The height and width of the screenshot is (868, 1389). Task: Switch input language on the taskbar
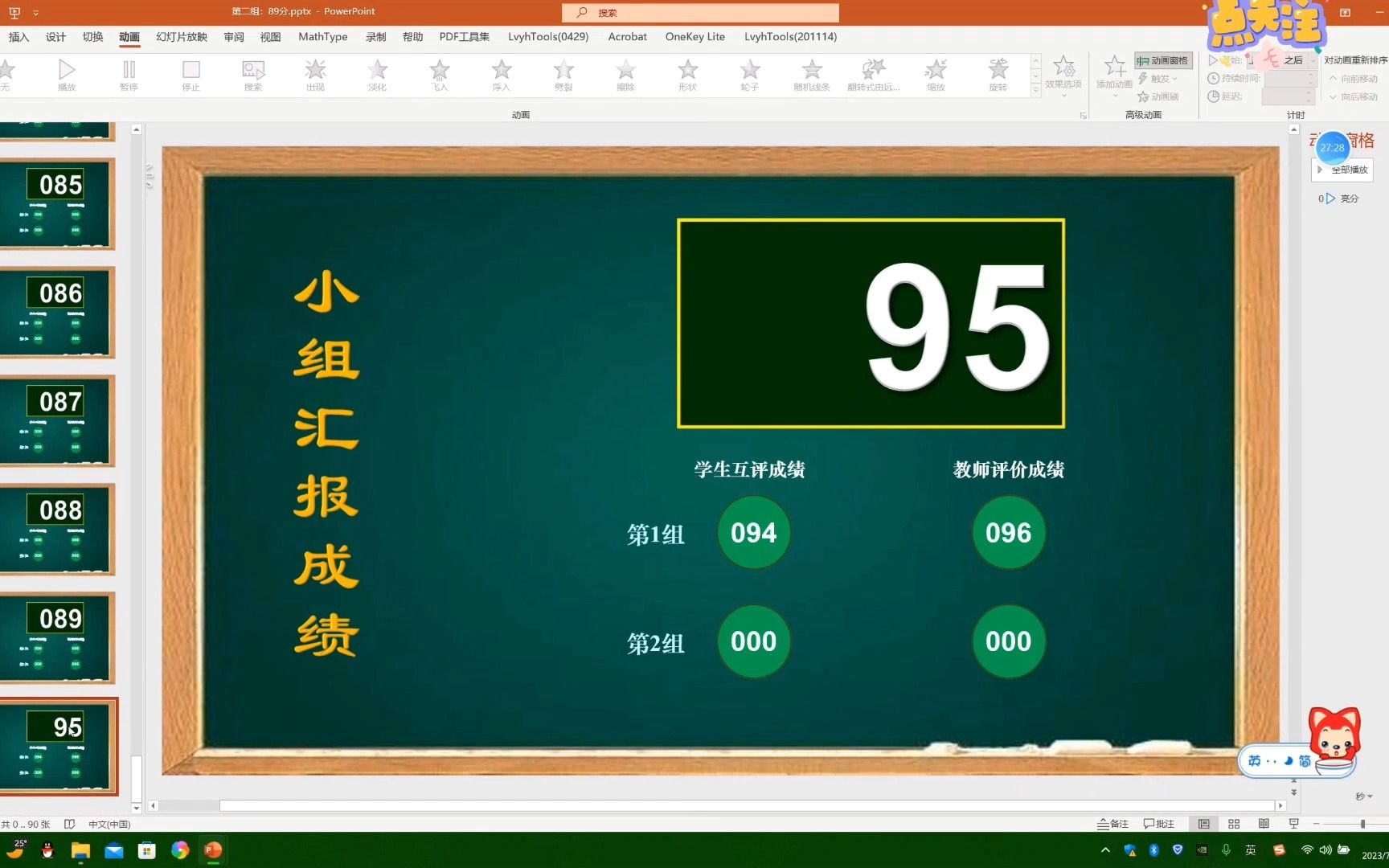click(1251, 850)
